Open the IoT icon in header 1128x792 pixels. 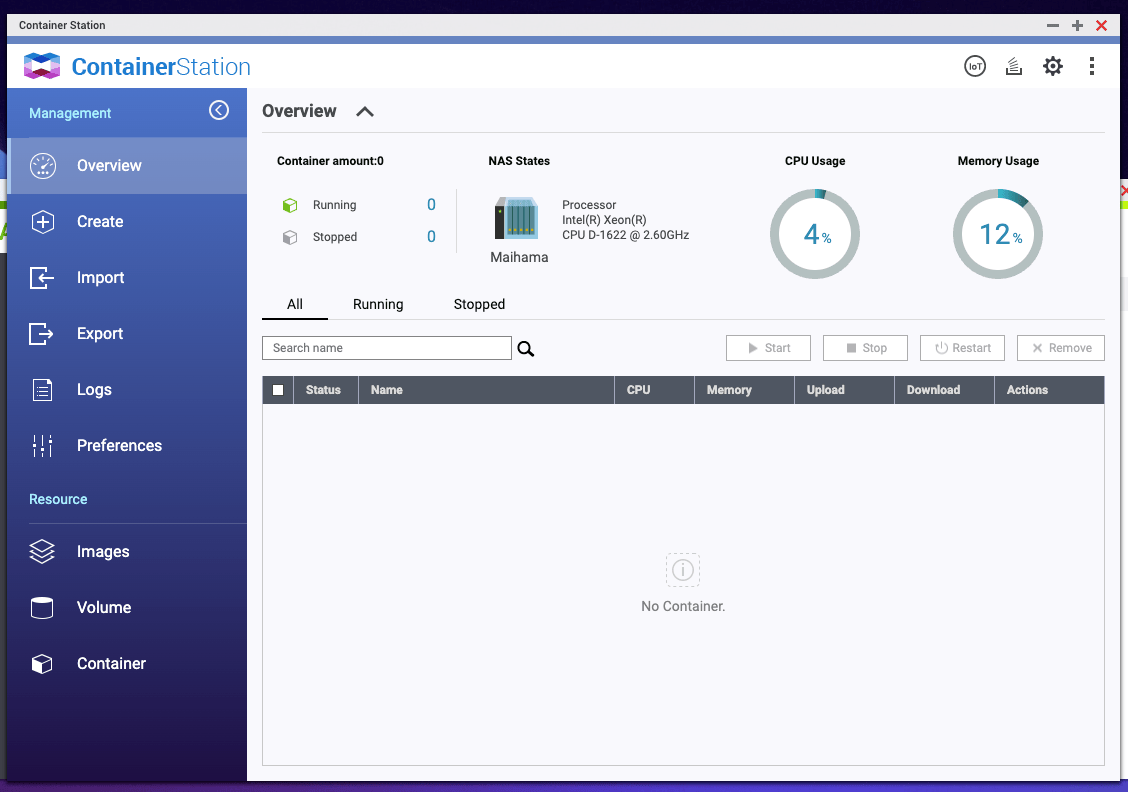click(974, 67)
